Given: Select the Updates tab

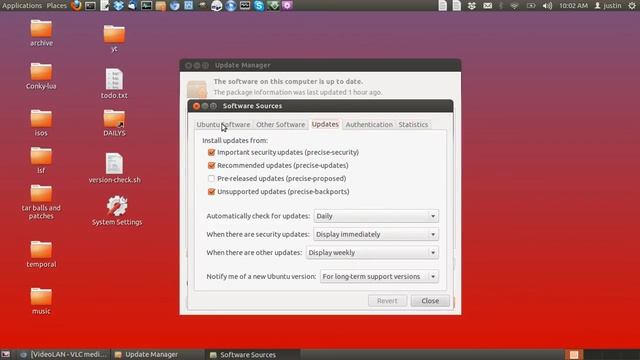Looking at the screenshot, I should click(x=325, y=124).
